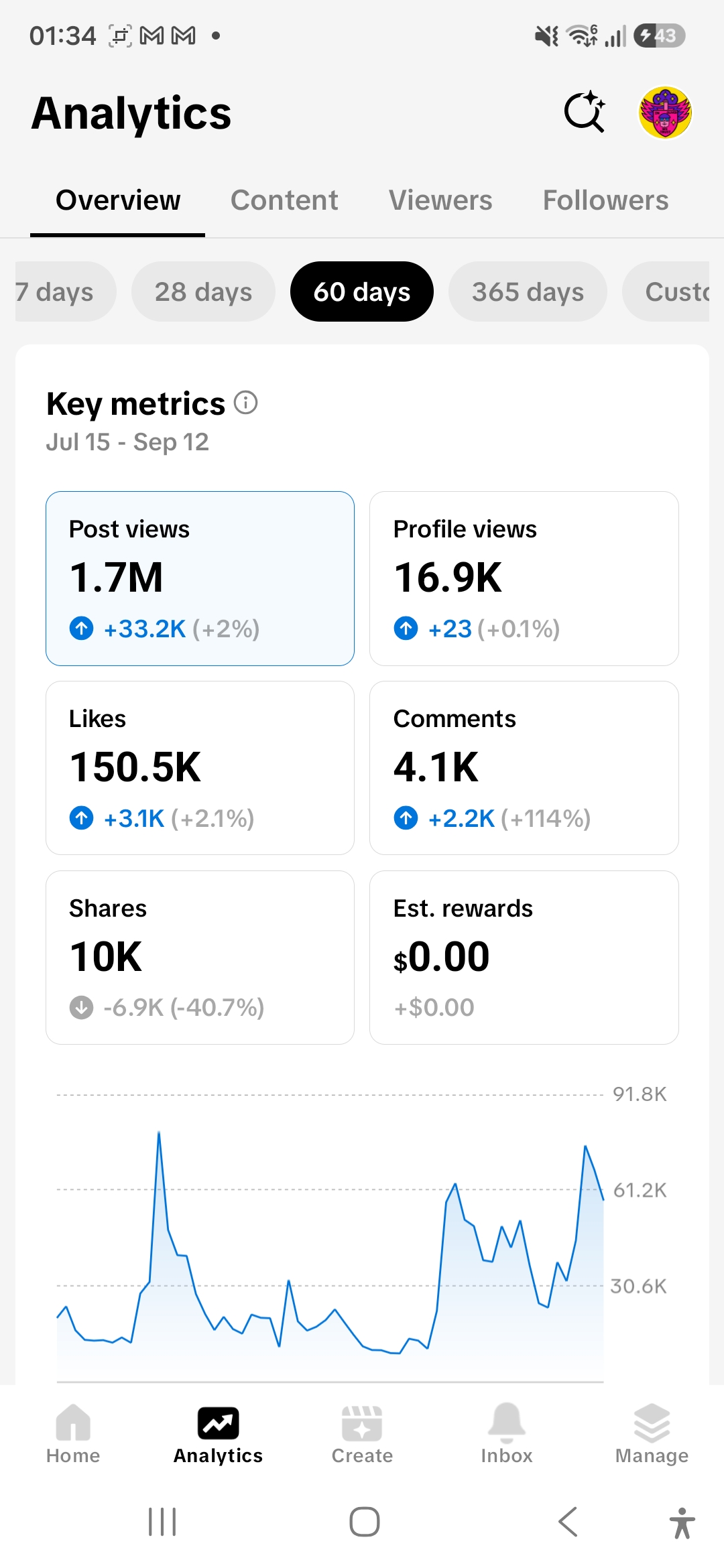Select the Shares metric card

tap(200, 958)
